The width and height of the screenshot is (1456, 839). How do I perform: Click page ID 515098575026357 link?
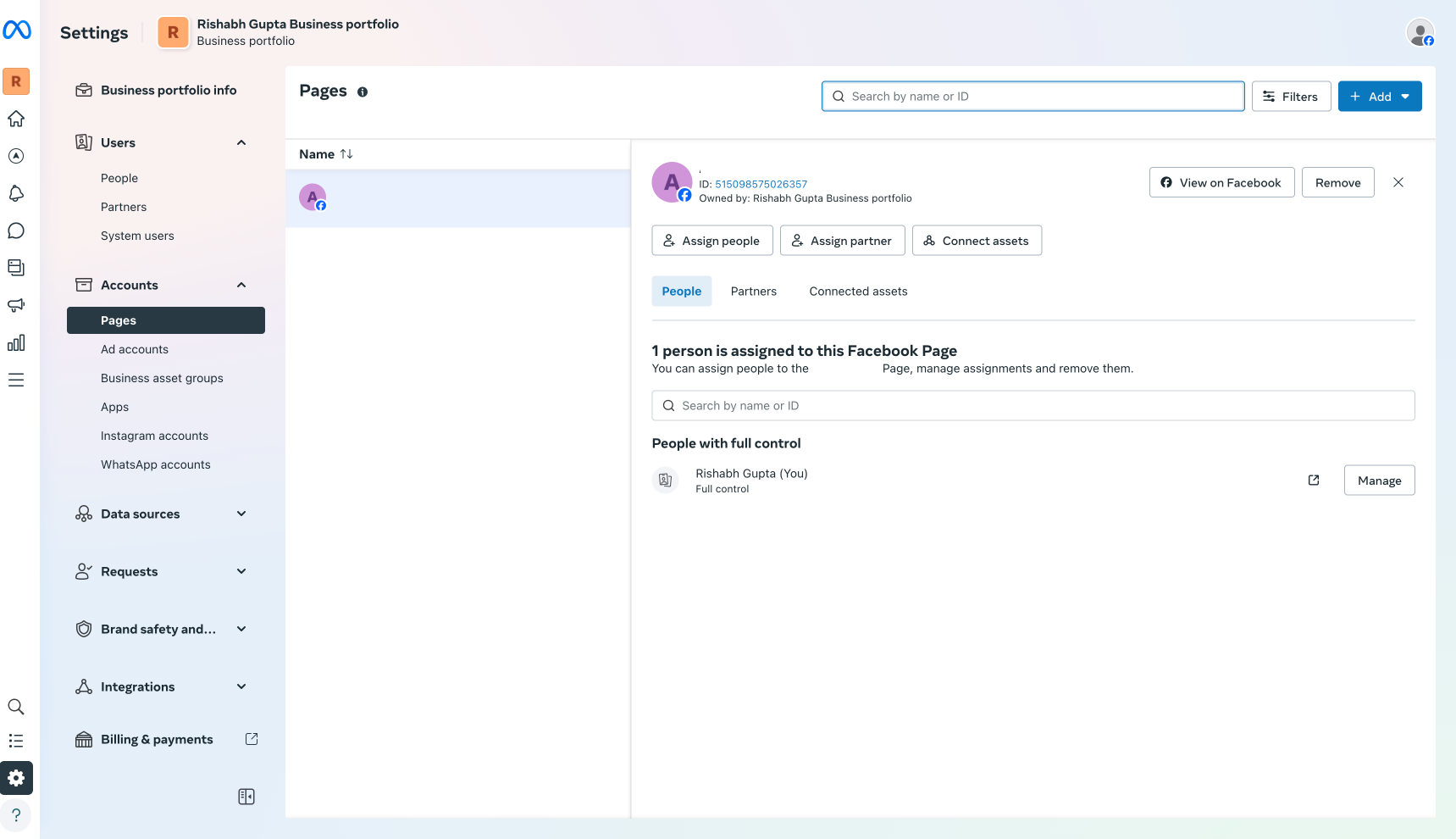[x=761, y=184]
